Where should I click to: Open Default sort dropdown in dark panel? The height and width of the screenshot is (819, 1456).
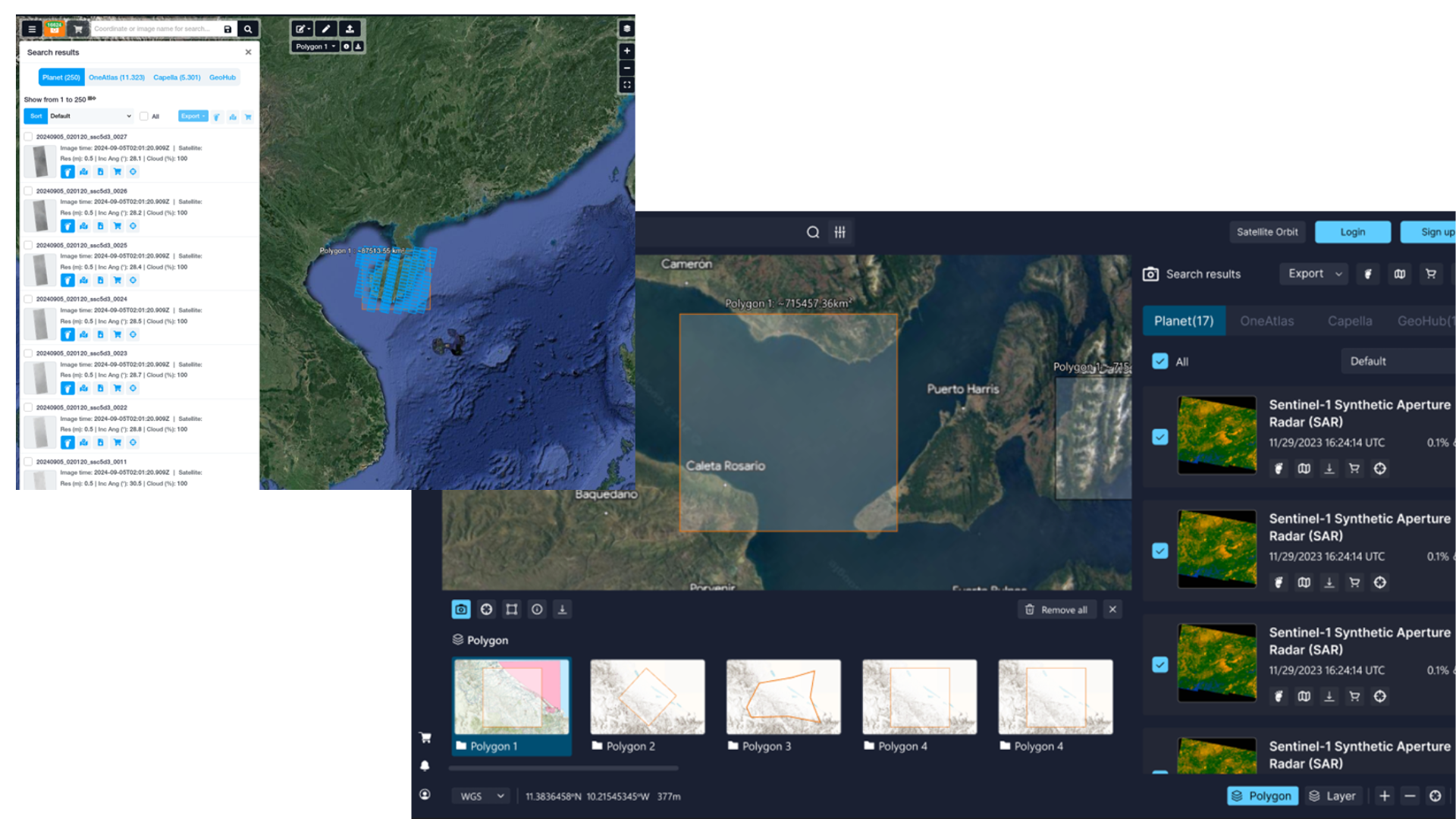(1398, 361)
